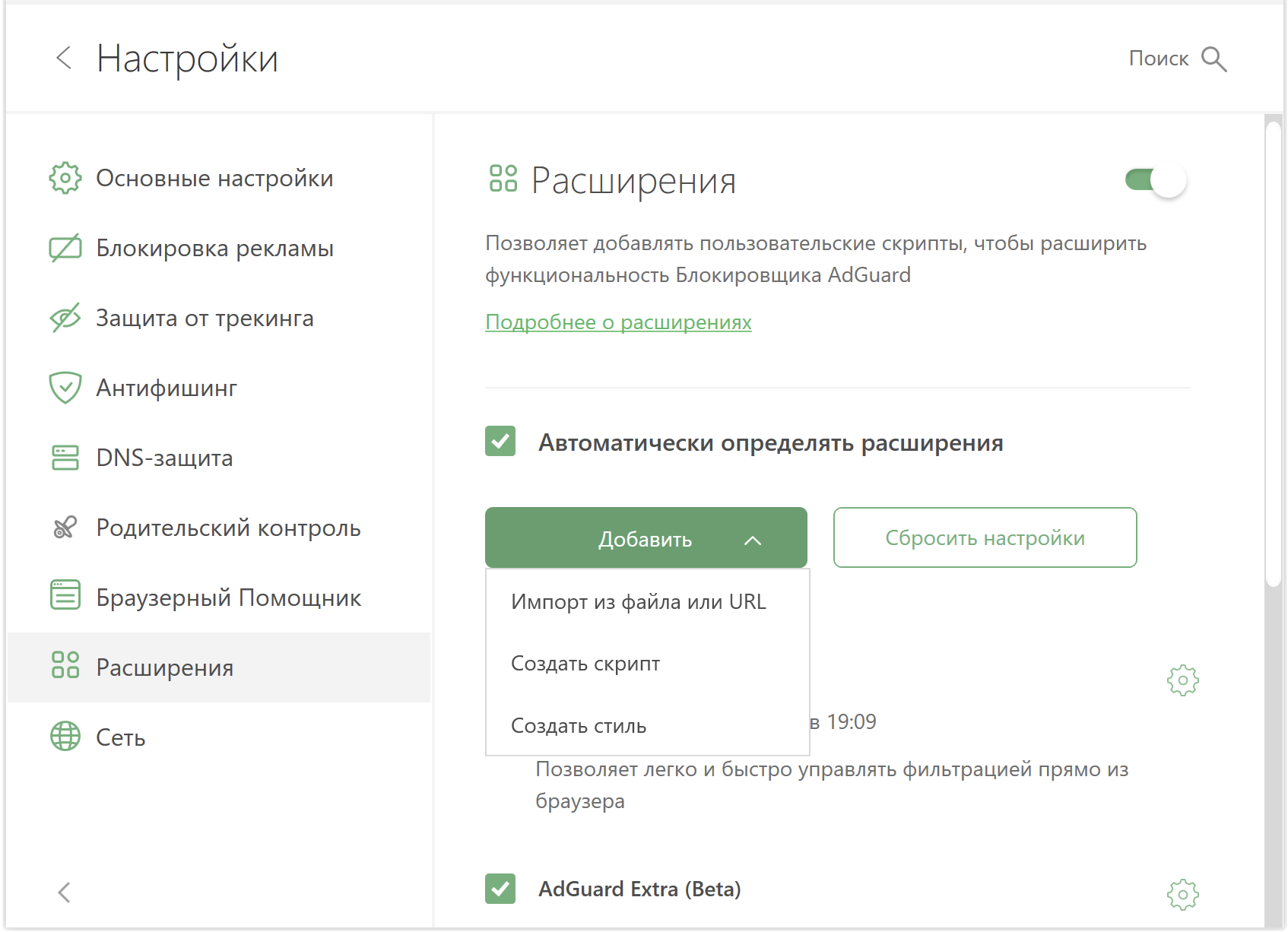The image size is (1288, 932).
Task: Click the Позволяет легко и быстро description
Action: (x=832, y=785)
